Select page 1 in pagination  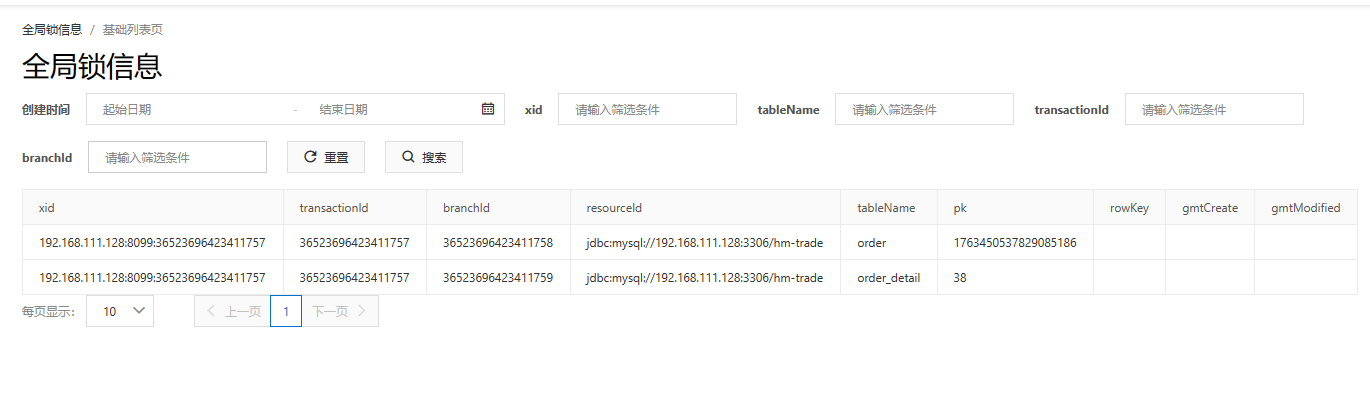pyautogui.click(x=286, y=311)
